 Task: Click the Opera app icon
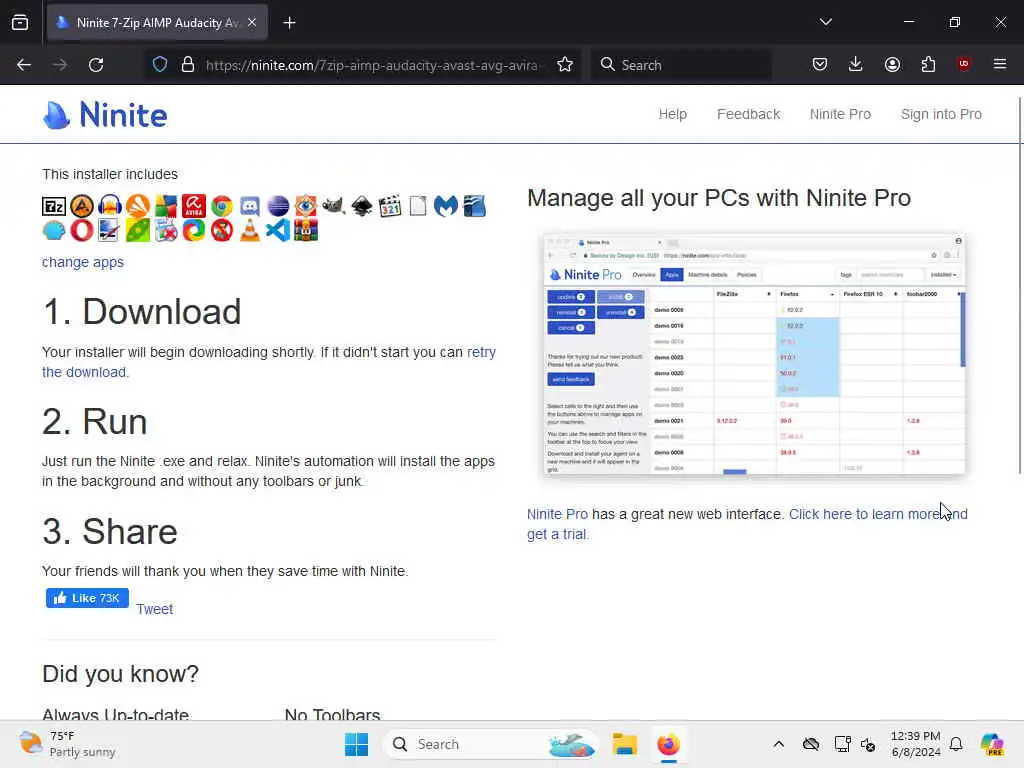(x=82, y=231)
